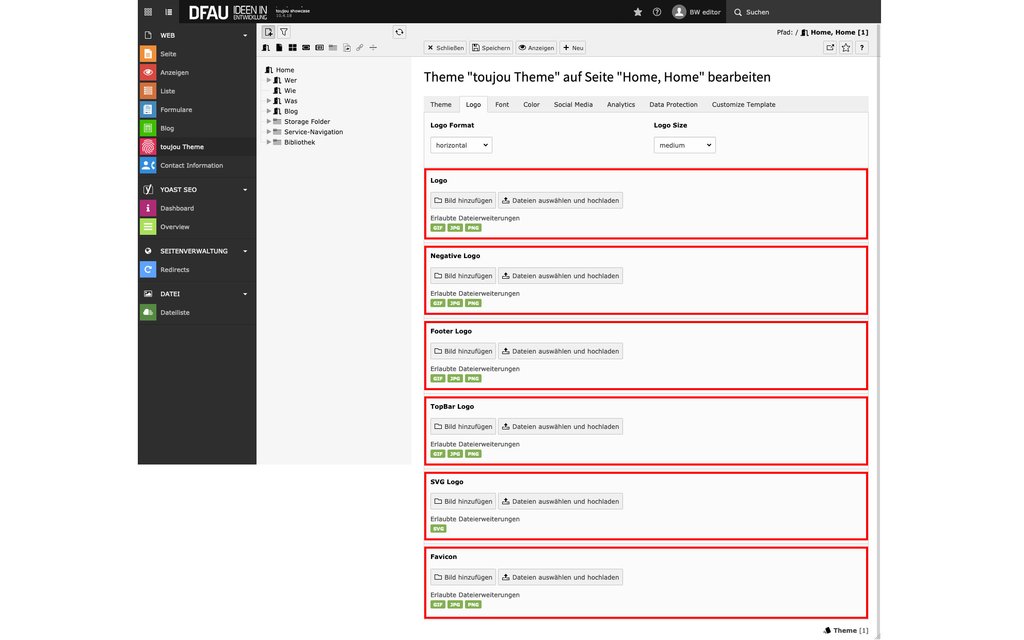1024x640 pixels.
Task: Switch to the Color tab
Action: (x=531, y=104)
